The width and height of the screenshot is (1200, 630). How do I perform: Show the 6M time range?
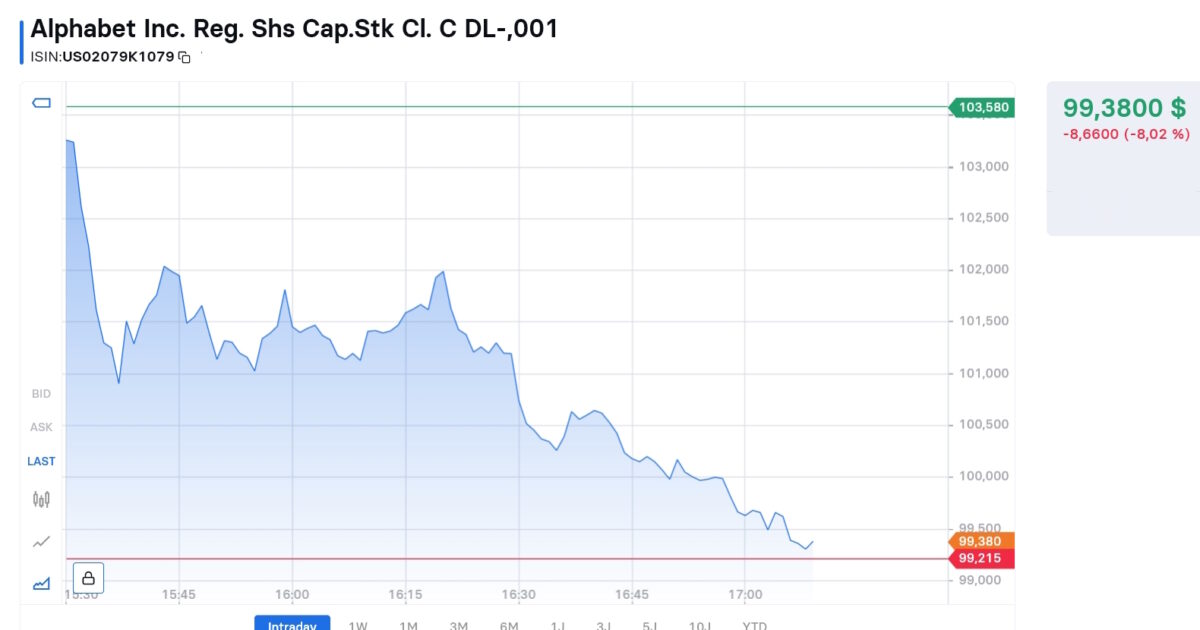509,625
